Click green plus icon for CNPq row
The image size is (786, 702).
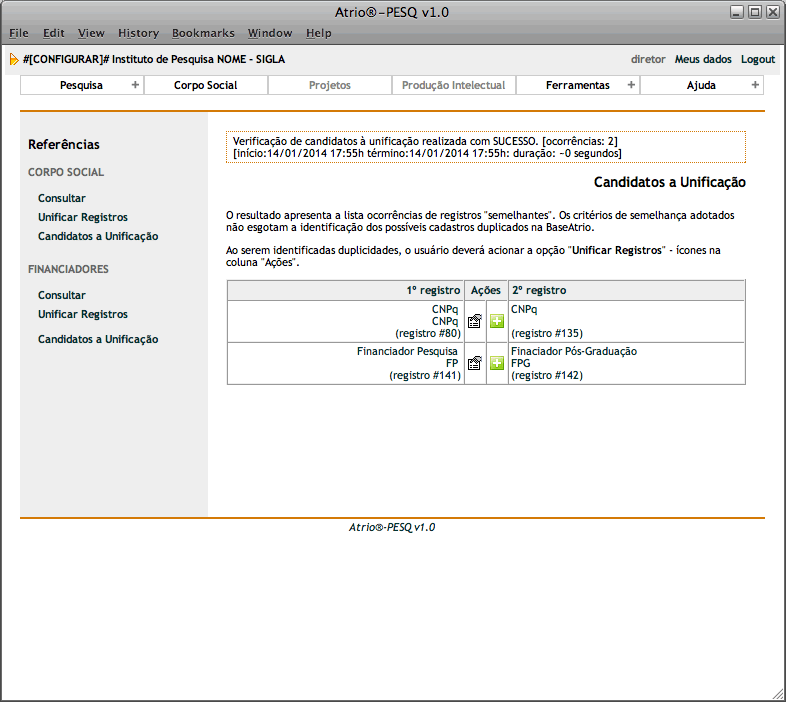[497, 321]
